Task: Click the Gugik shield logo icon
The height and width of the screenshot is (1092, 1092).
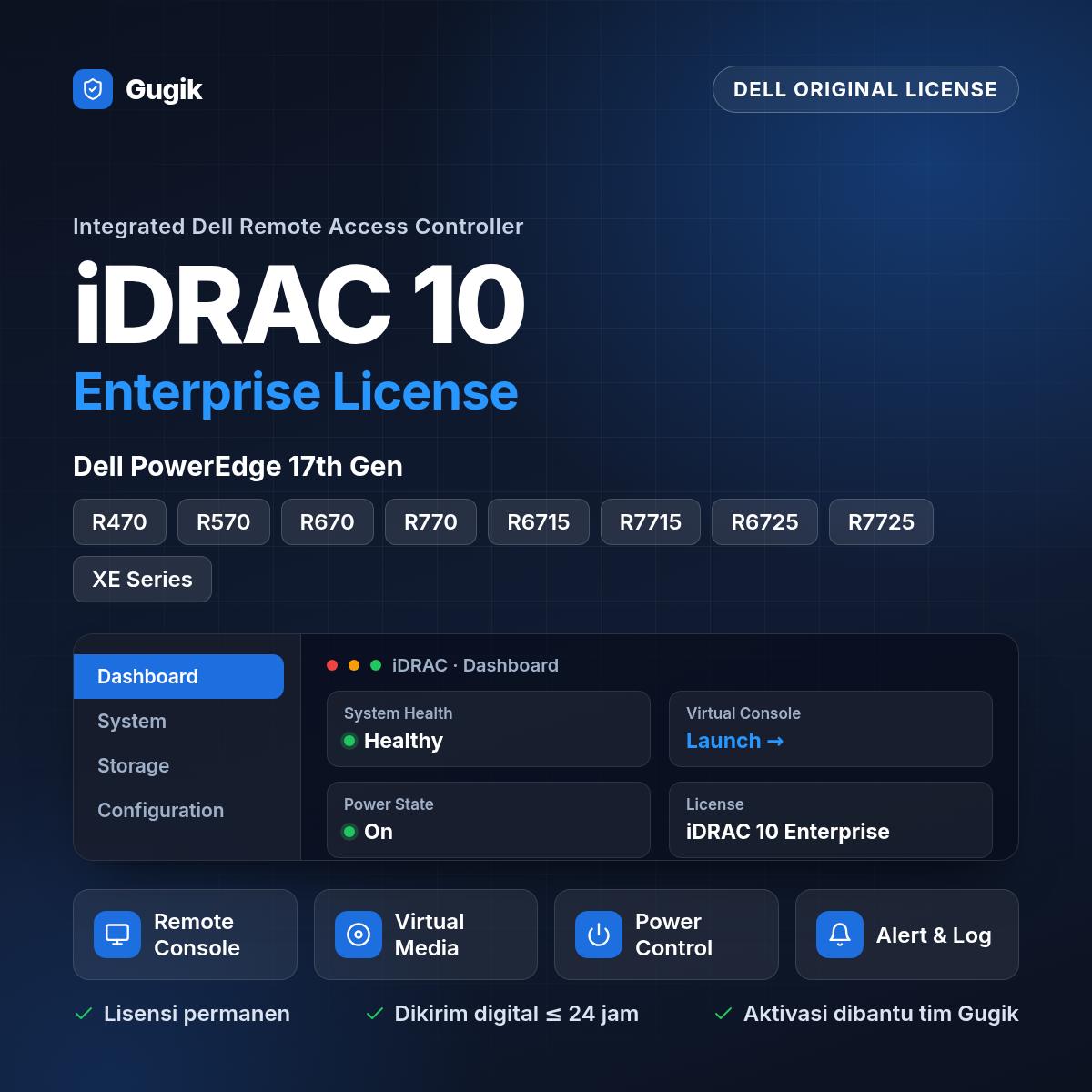Action: point(93,89)
